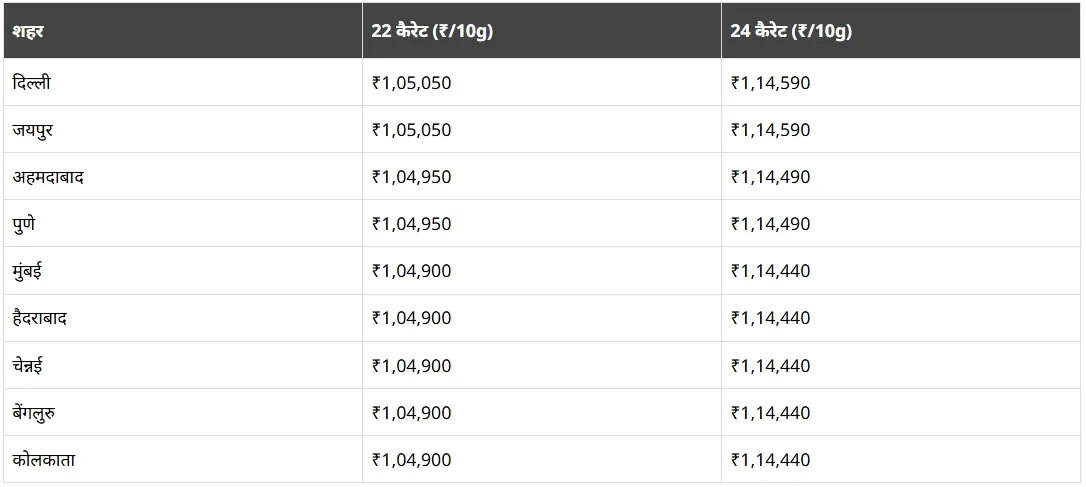Click कोलकाता 24 carat price cell
1086x487 pixels.
[900, 459]
